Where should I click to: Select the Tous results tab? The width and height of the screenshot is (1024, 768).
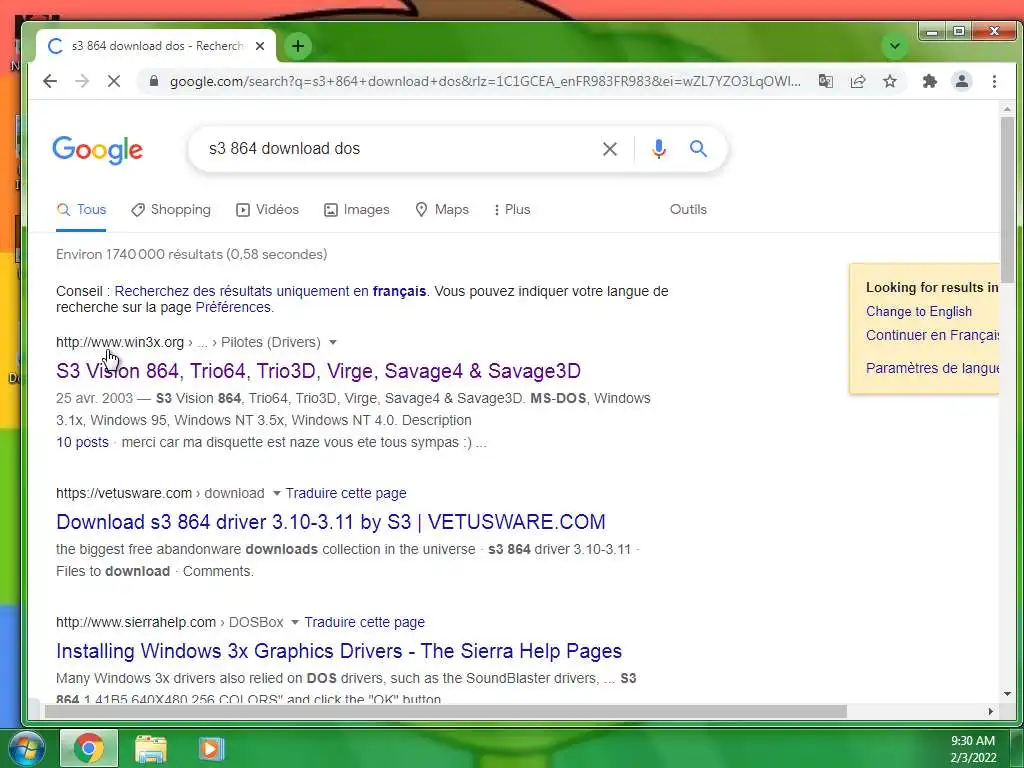[81, 210]
